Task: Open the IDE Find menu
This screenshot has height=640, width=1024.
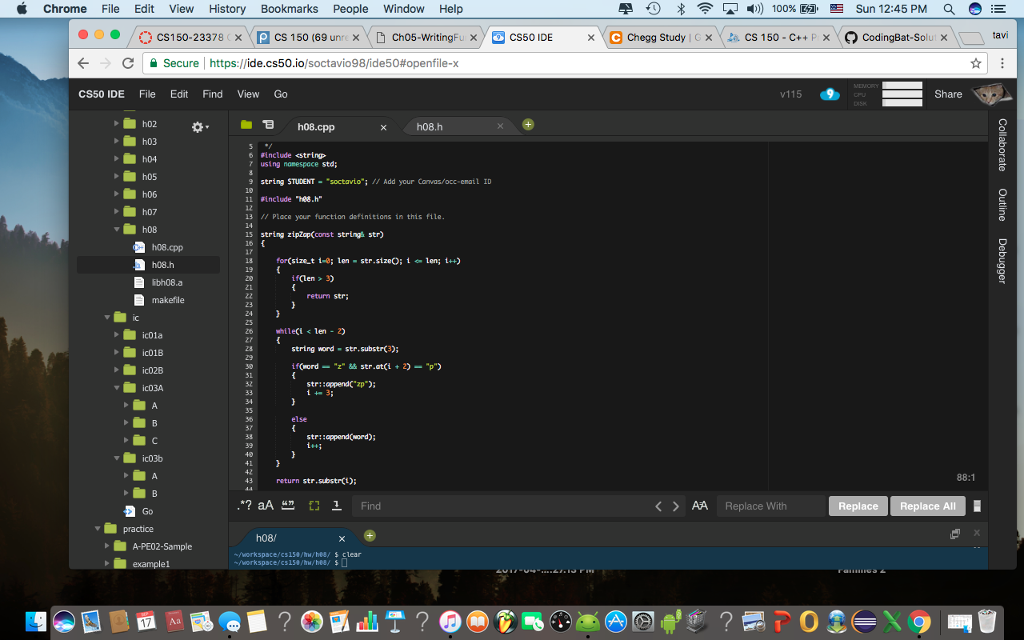Action: 212,94
